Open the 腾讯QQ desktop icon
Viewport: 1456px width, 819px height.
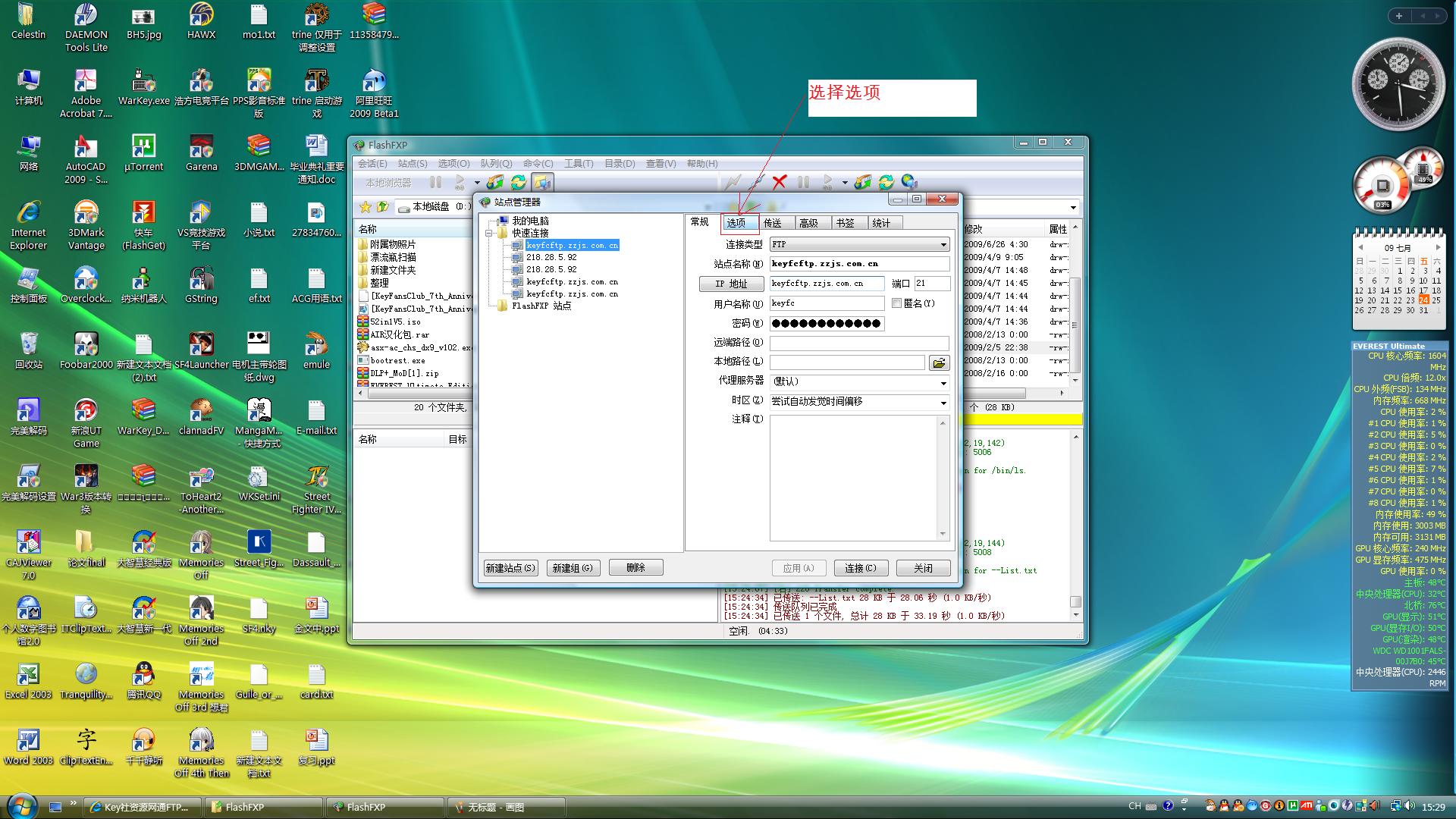143,680
